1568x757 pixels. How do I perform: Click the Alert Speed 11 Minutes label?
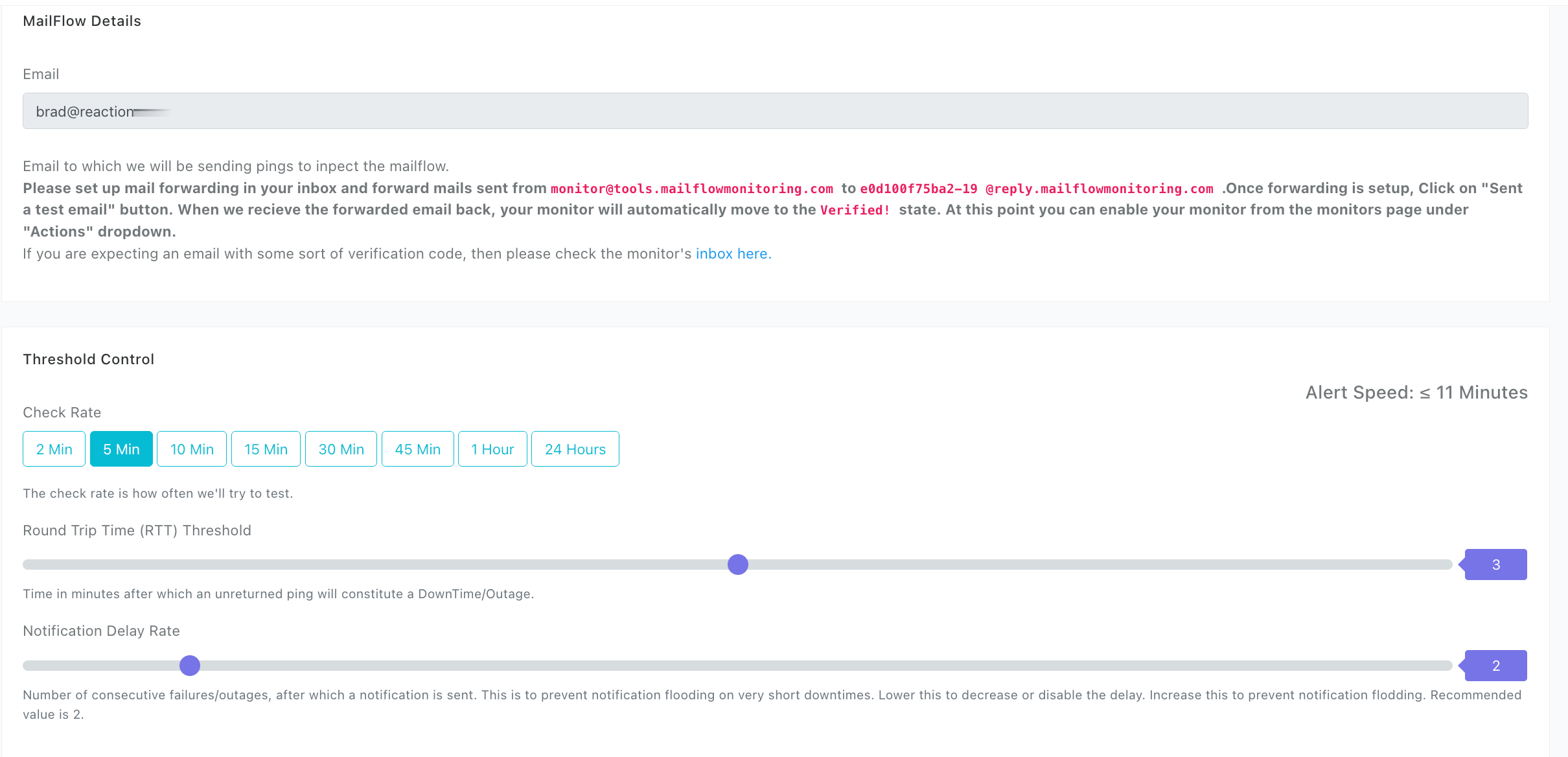tap(1416, 393)
